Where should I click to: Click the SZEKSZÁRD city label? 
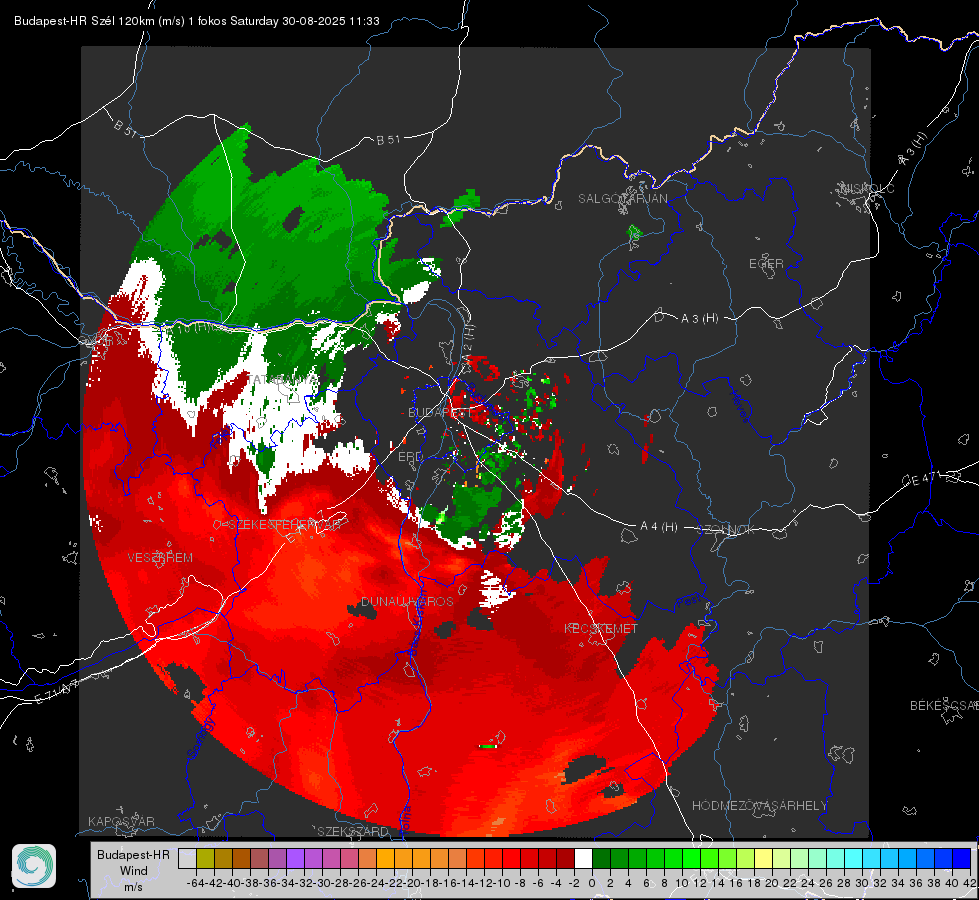[x=353, y=831]
